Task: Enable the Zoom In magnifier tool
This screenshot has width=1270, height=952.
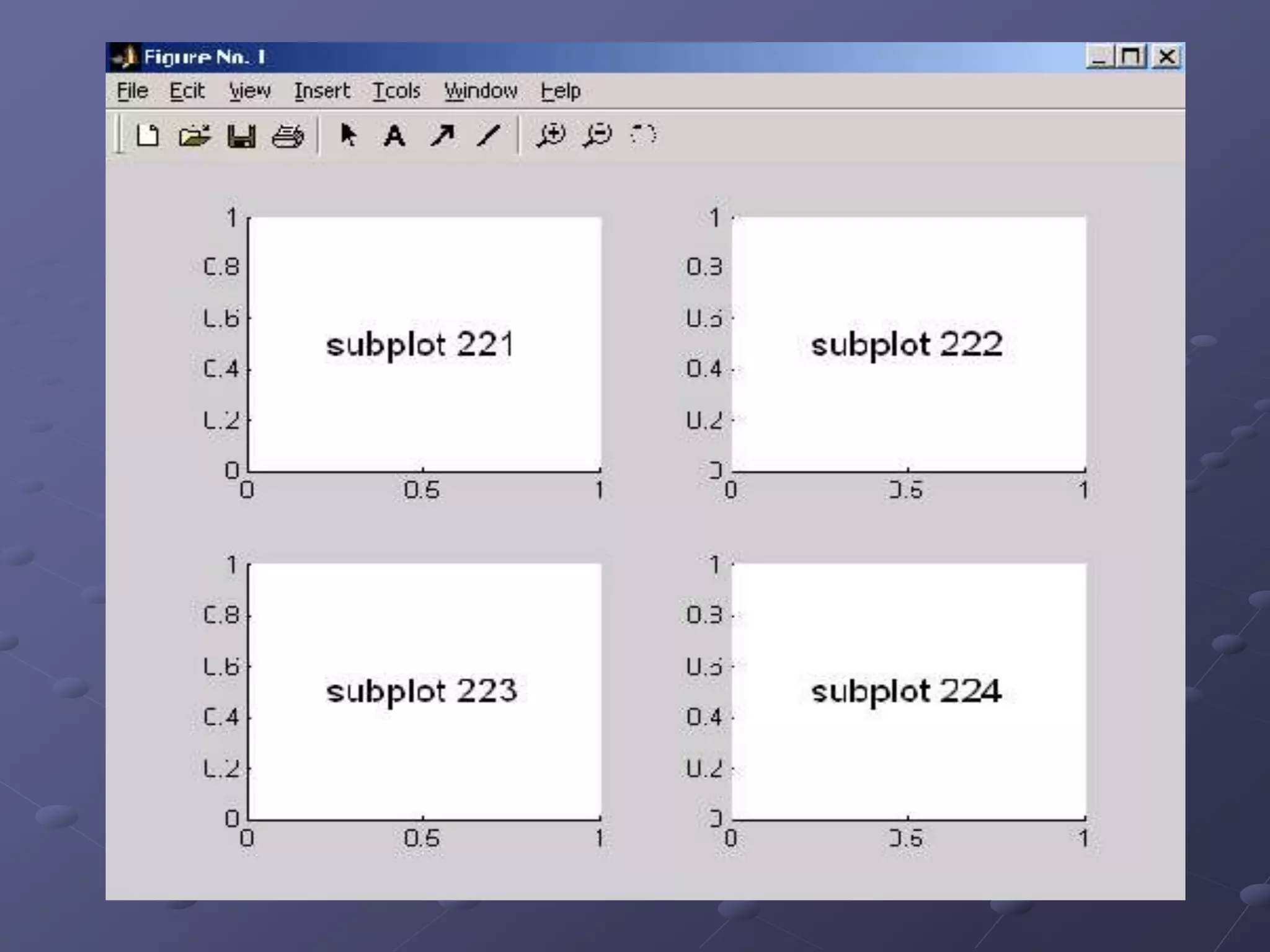Action: pyautogui.click(x=551, y=135)
